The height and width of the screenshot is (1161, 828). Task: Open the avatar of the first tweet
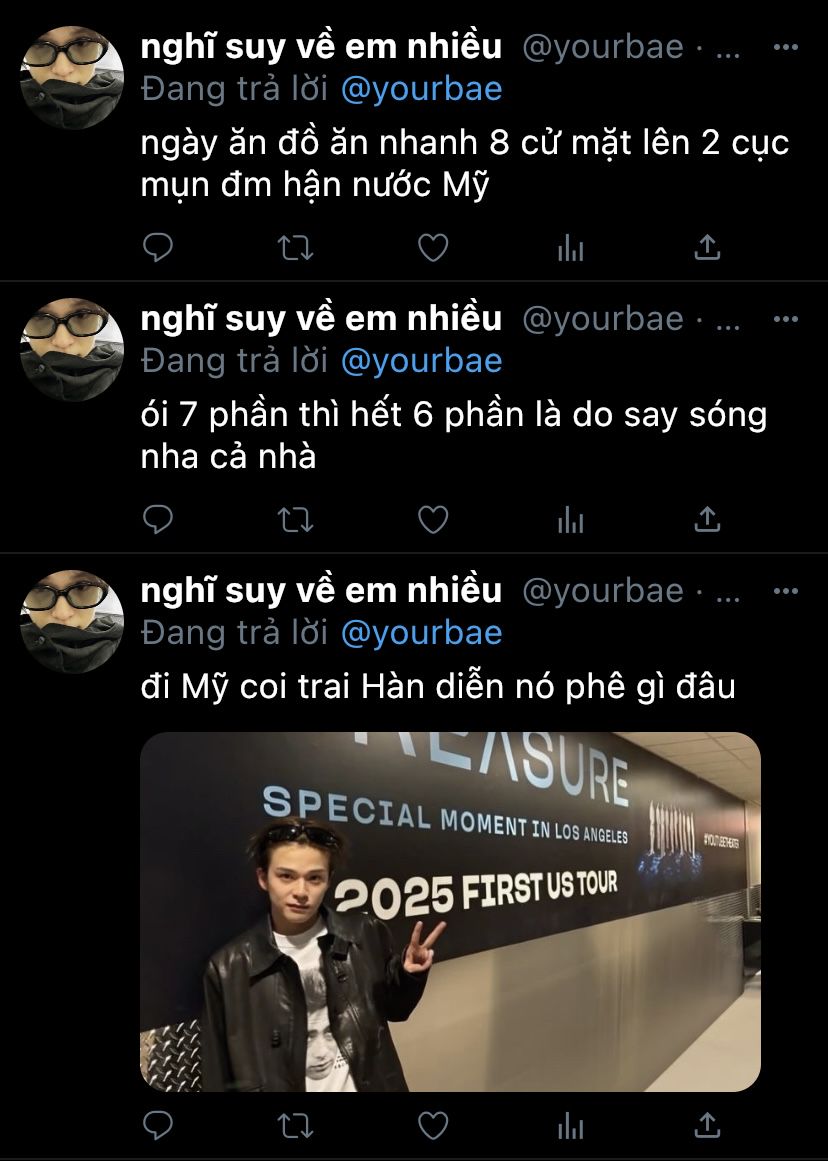pos(72,78)
